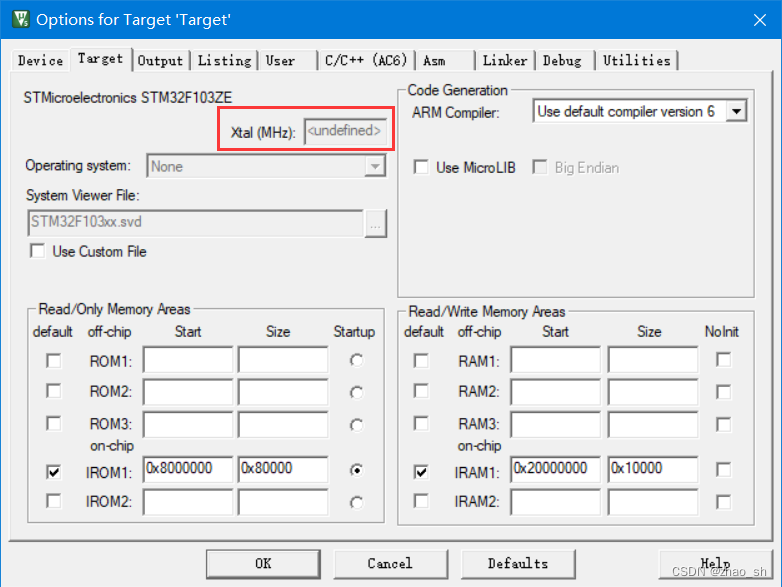Image resolution: width=782 pixels, height=587 pixels.
Task: Enable Use Custom File checkbox
Action: click(38, 251)
